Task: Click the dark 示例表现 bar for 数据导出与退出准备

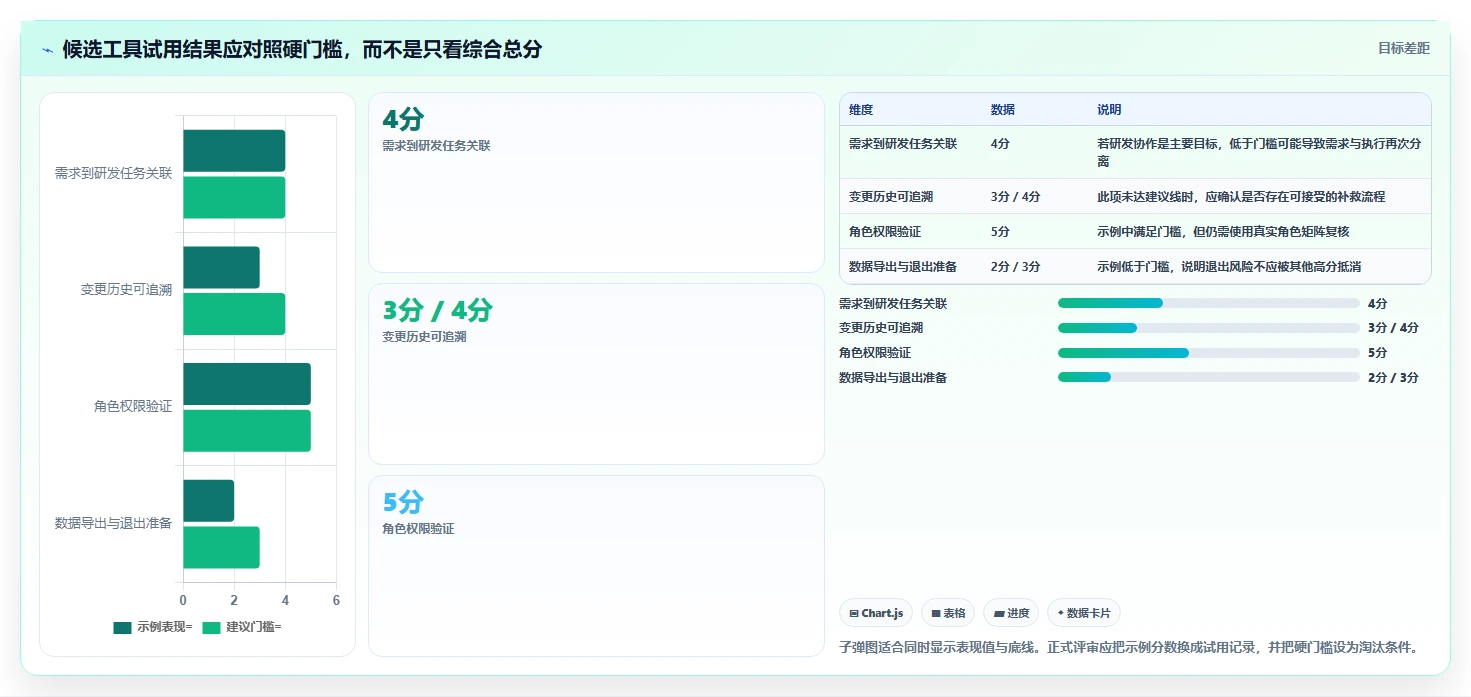Action: pos(208,500)
